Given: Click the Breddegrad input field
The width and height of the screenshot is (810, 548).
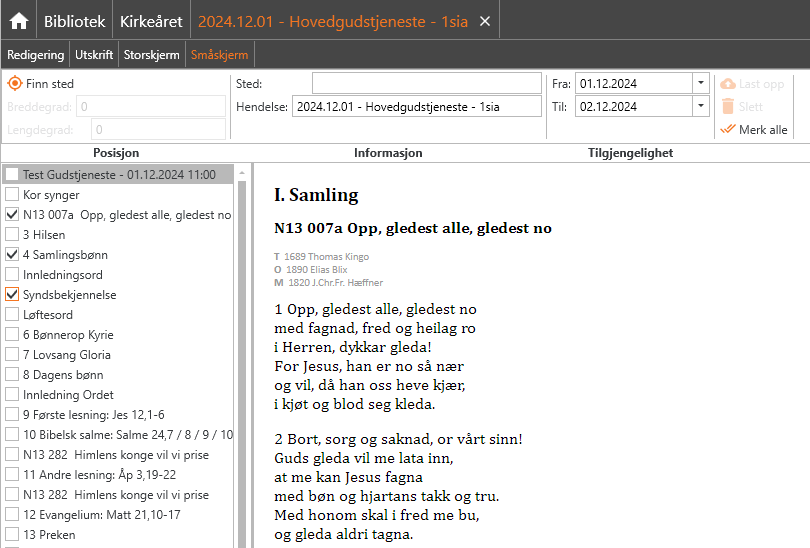Looking at the screenshot, I should (151, 106).
